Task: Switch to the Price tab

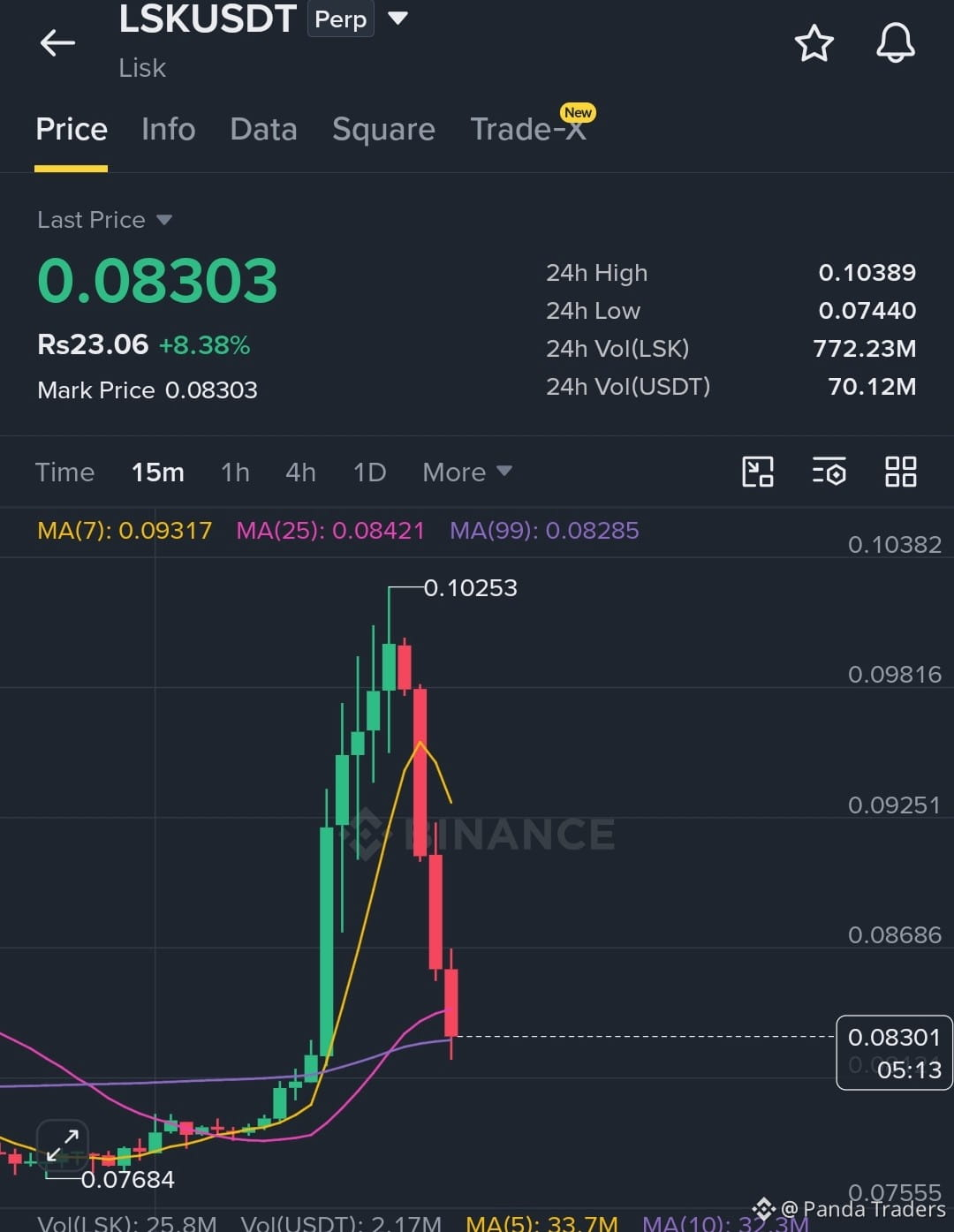Action: pyautogui.click(x=72, y=130)
